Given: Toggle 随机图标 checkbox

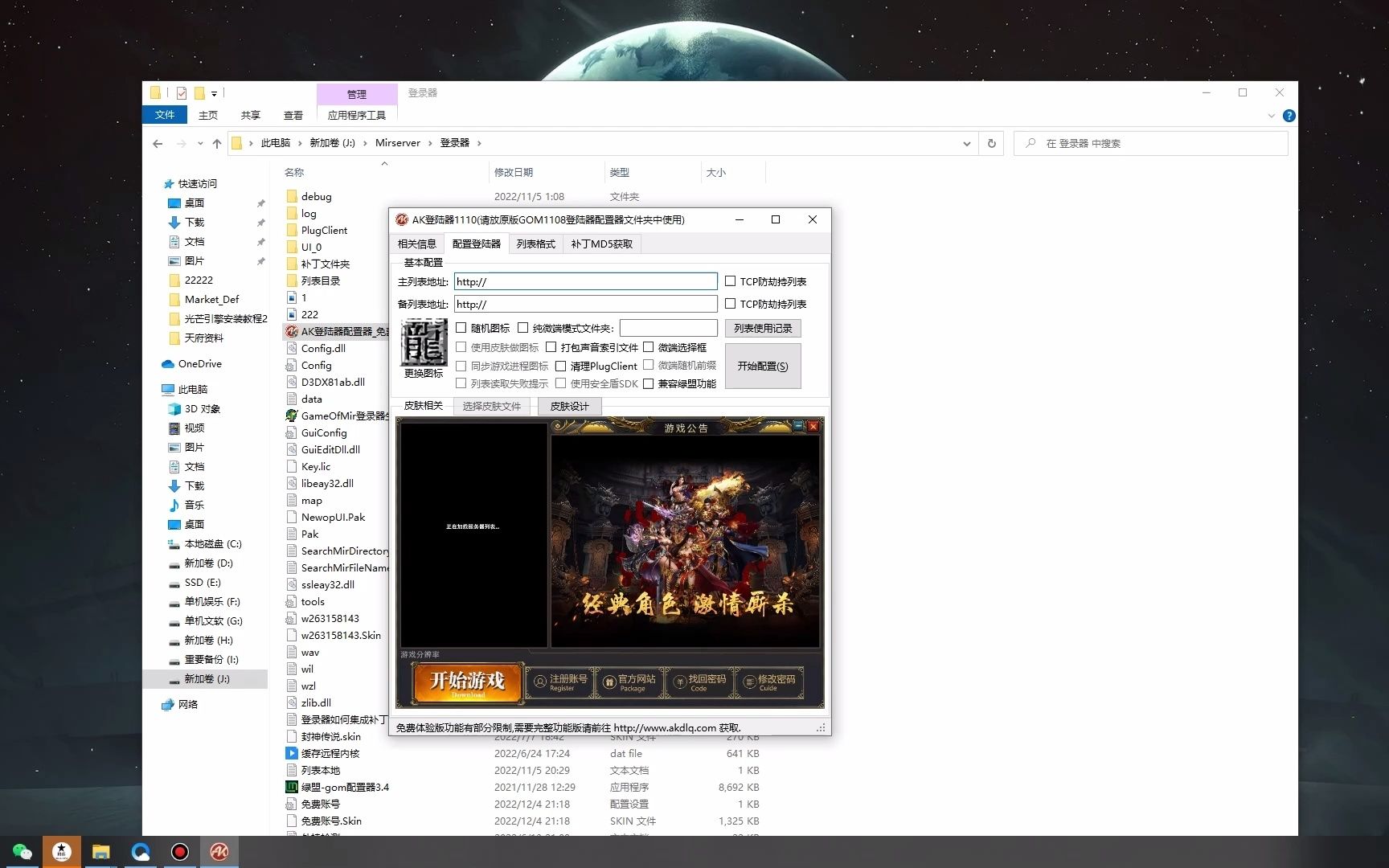Looking at the screenshot, I should pos(461,328).
